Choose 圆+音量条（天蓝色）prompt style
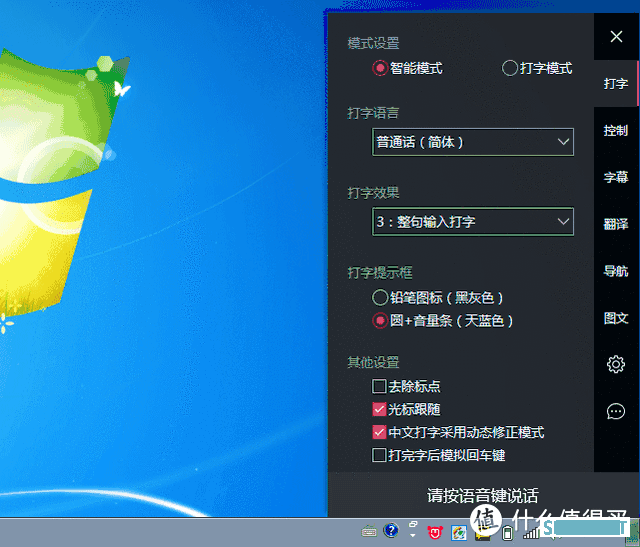 pos(380,321)
